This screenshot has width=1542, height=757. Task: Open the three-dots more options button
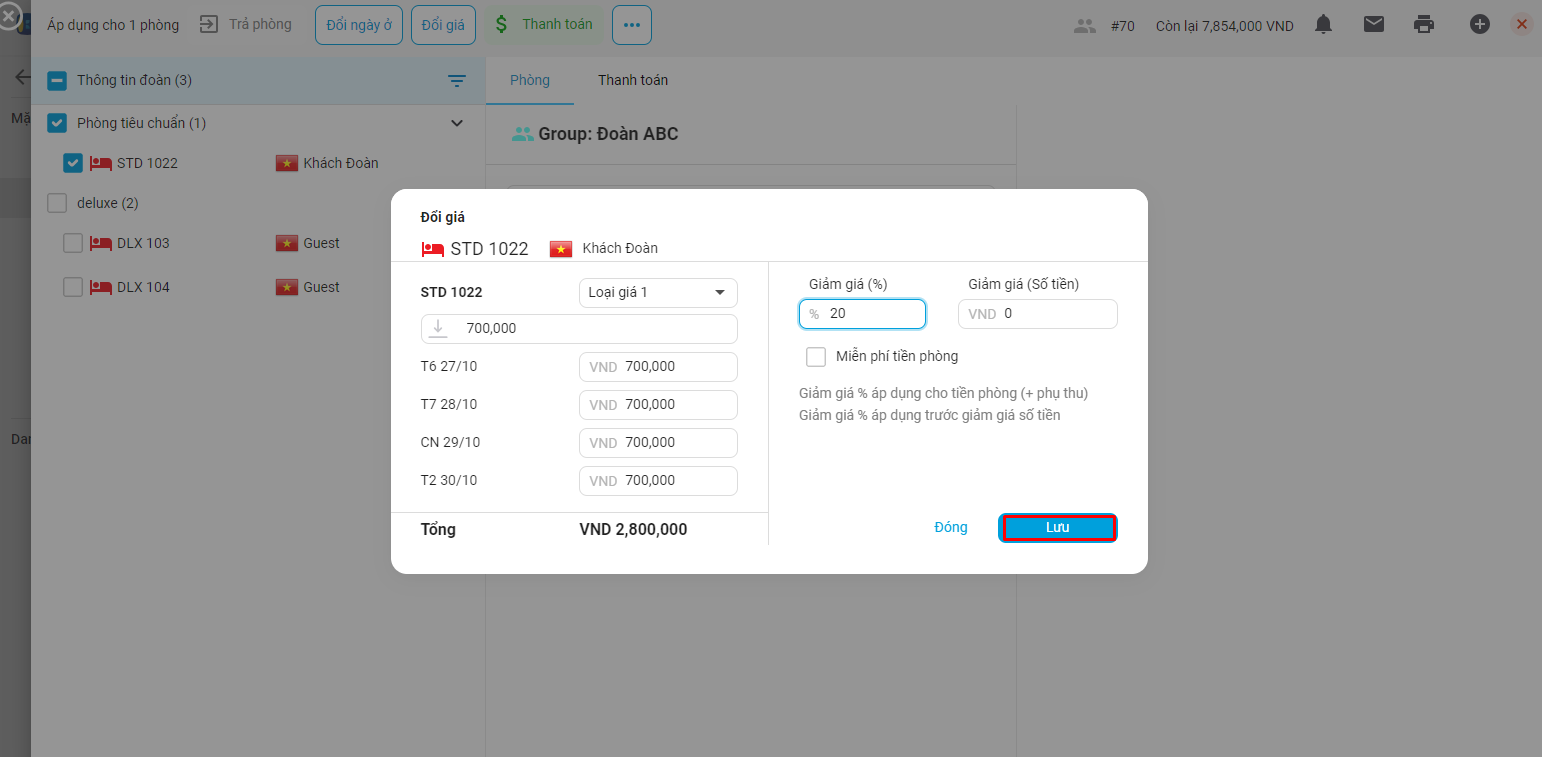coord(631,25)
